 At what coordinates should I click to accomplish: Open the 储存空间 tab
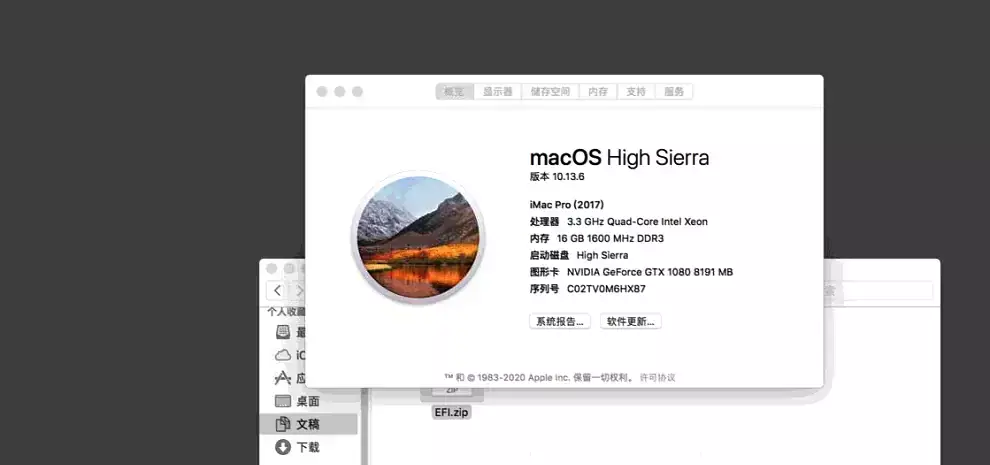tap(550, 92)
